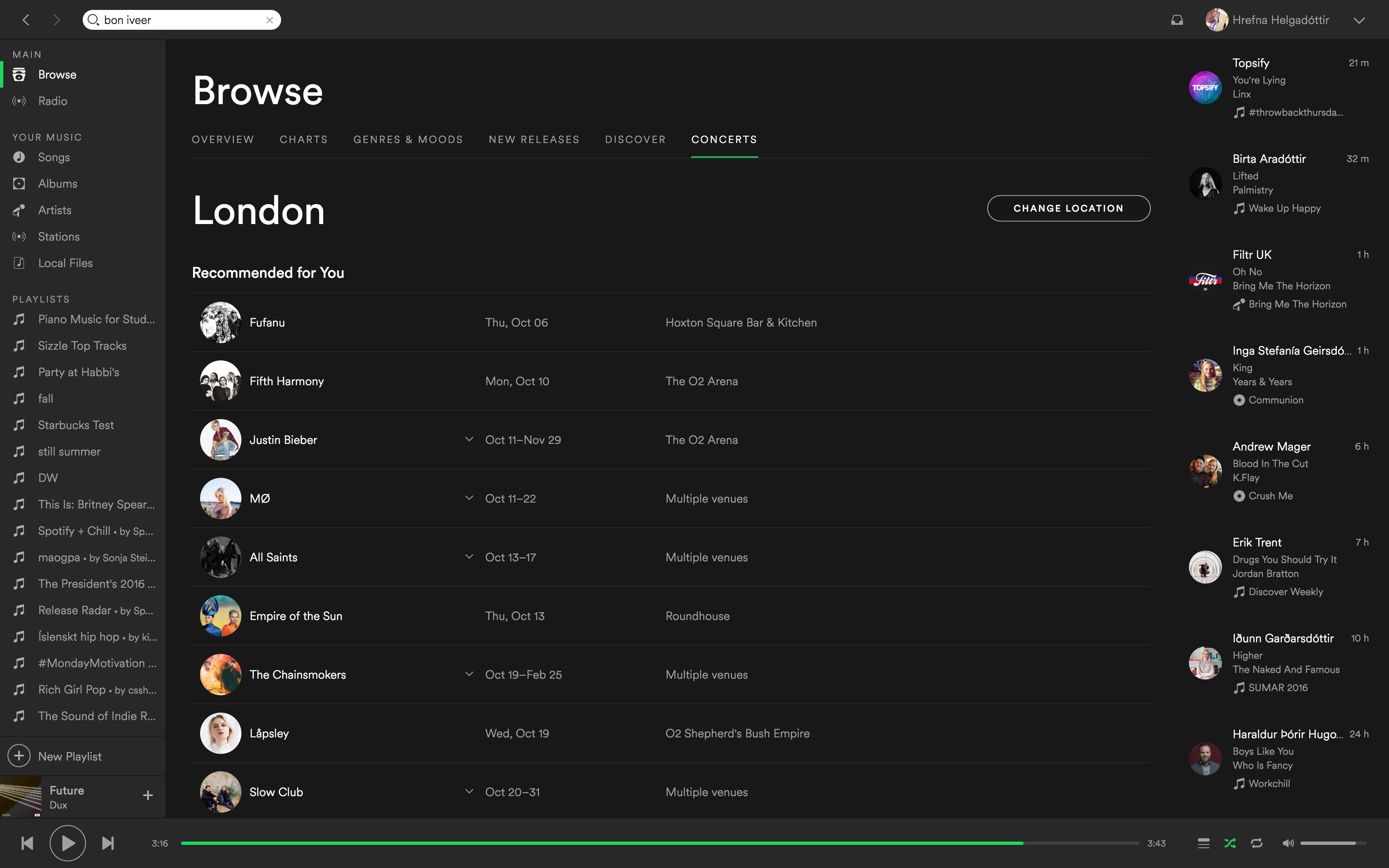Open the Roundhouse venue entry
The width and height of the screenshot is (1389, 868).
coord(697,616)
